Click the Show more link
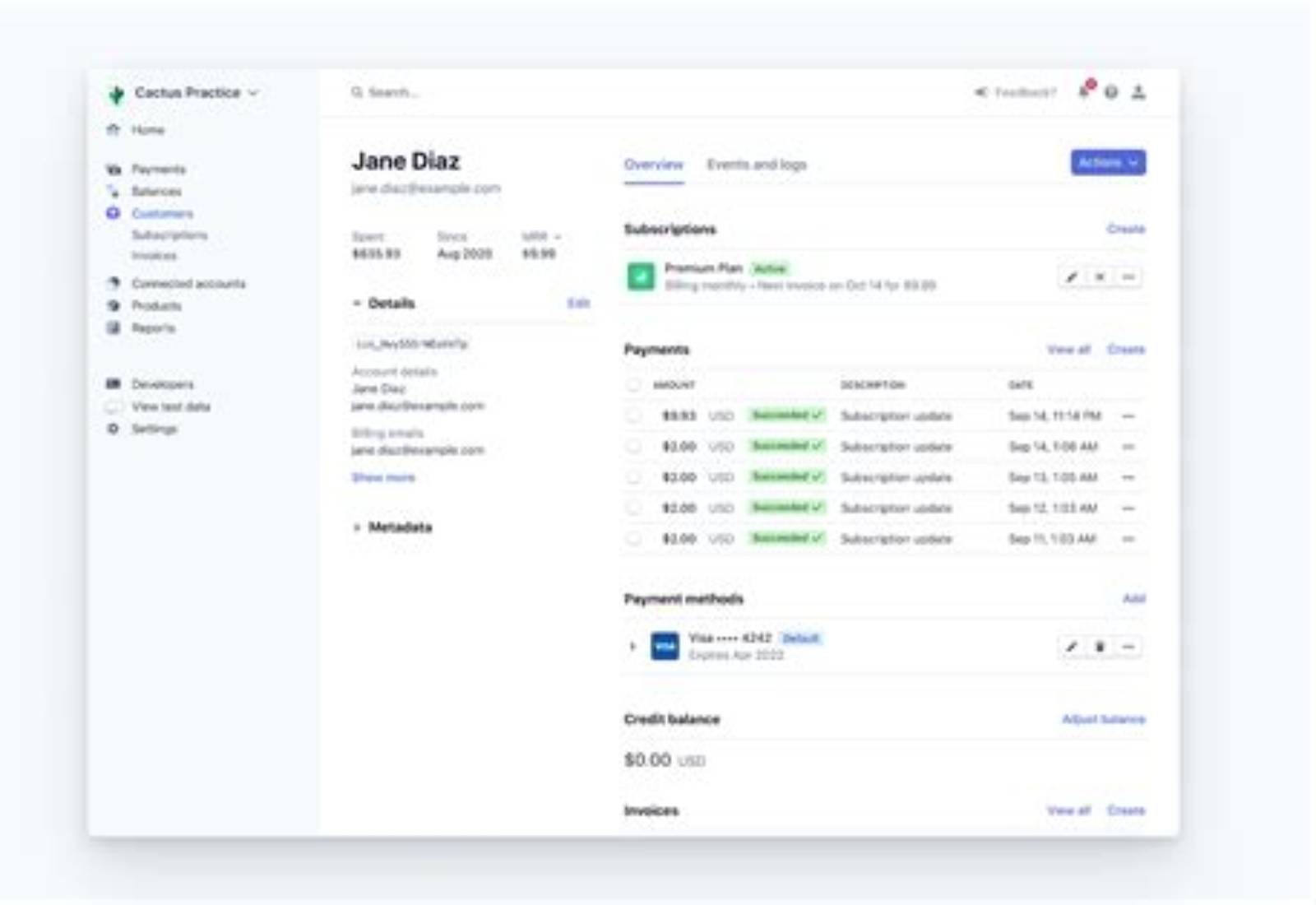Viewport: 1316px width, 905px height. (383, 477)
